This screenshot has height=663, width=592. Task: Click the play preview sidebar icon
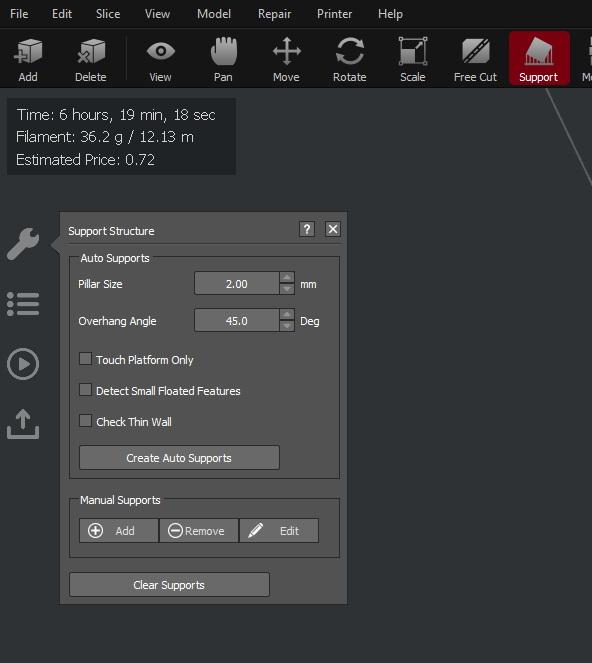pyautogui.click(x=23, y=364)
